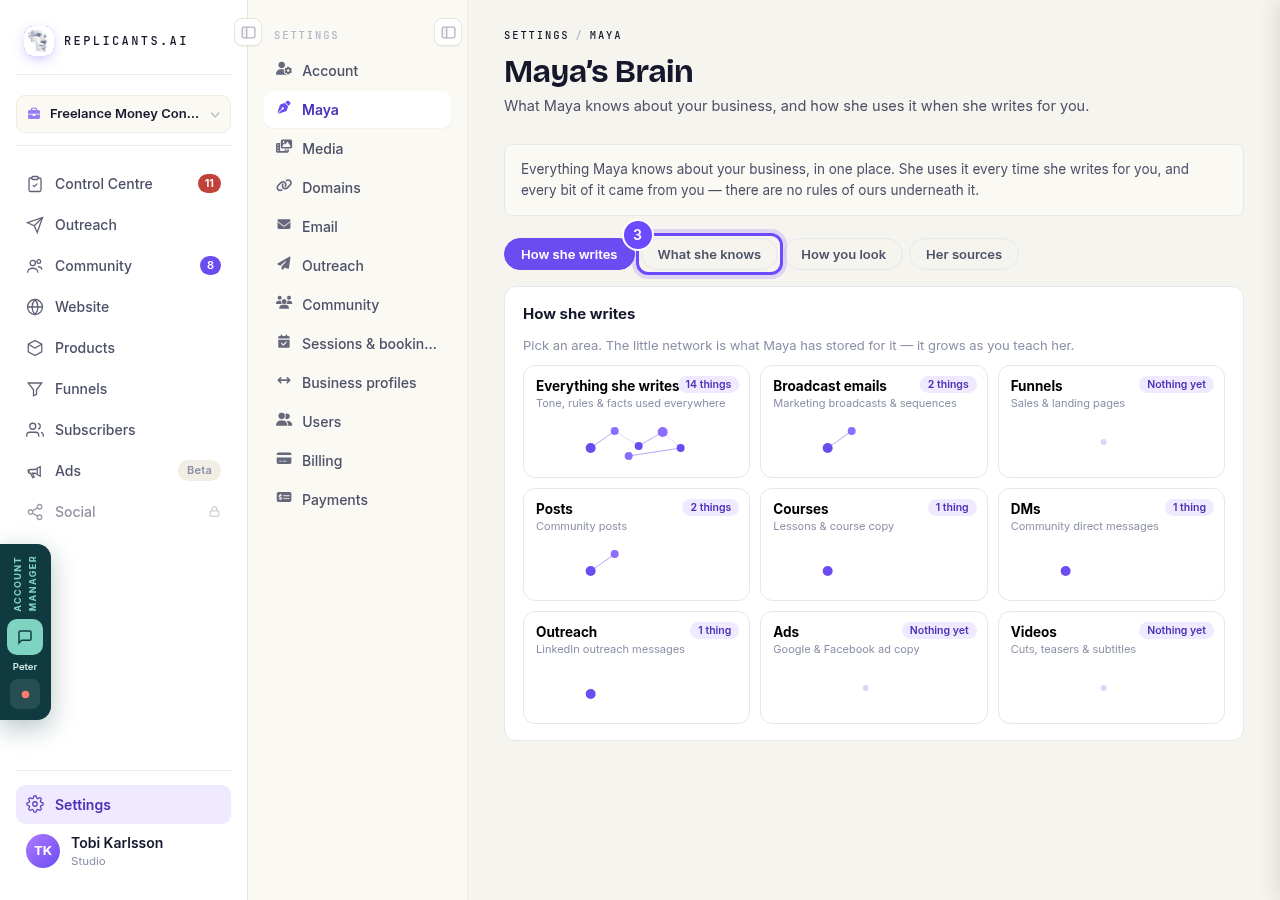Open Business profiles settings
The height and width of the screenshot is (900, 1280).
tap(357, 383)
